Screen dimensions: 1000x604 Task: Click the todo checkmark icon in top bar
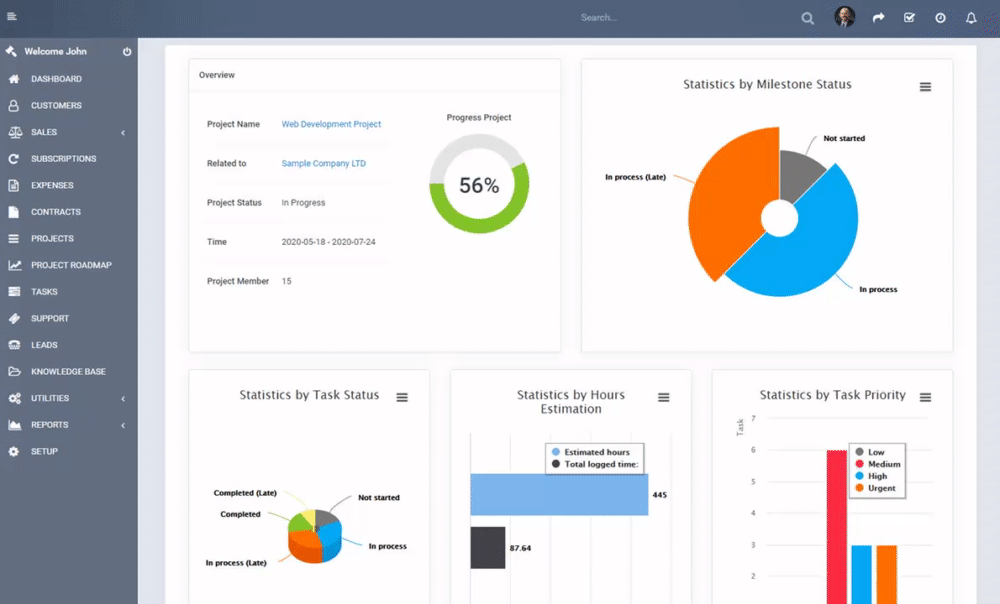[x=909, y=17]
